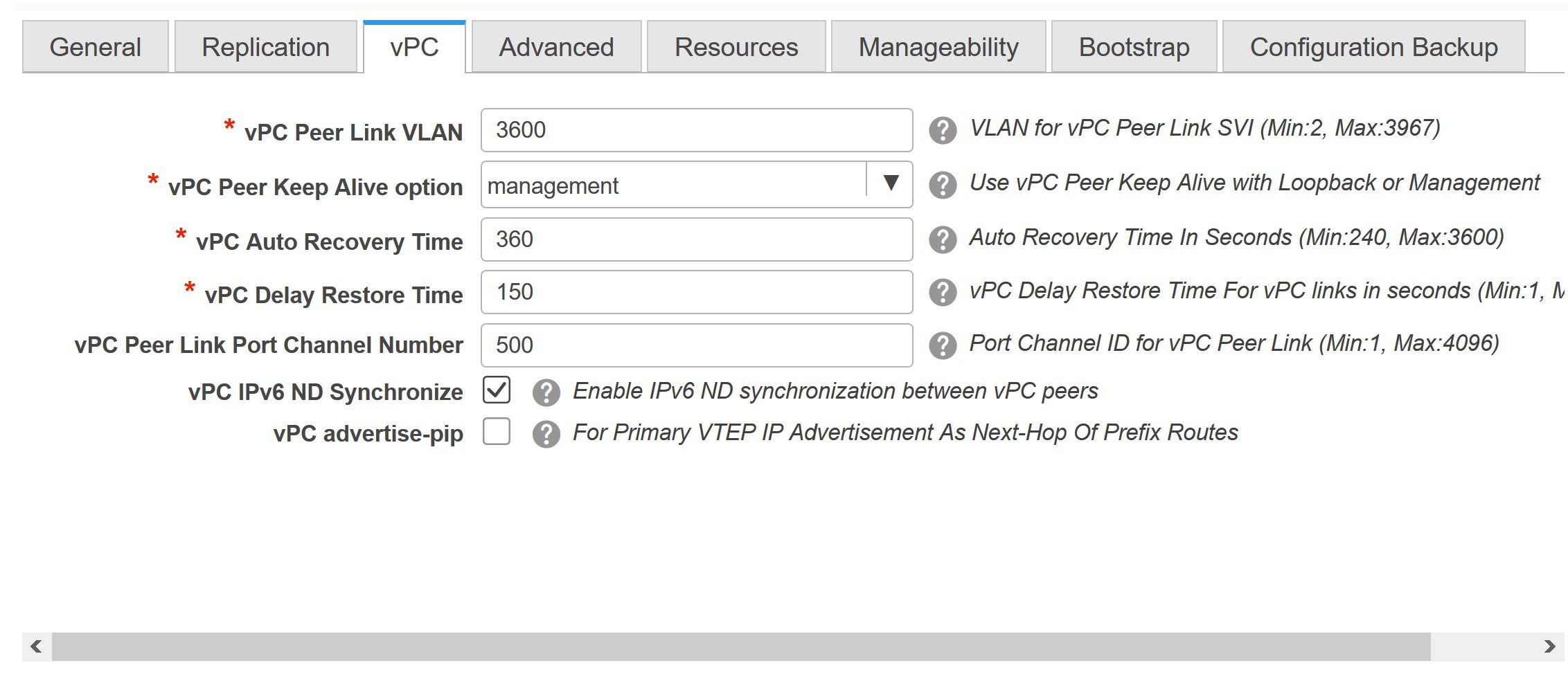Viewport: 1568px width, 681px height.
Task: Select the Resources tab
Action: [x=736, y=47]
